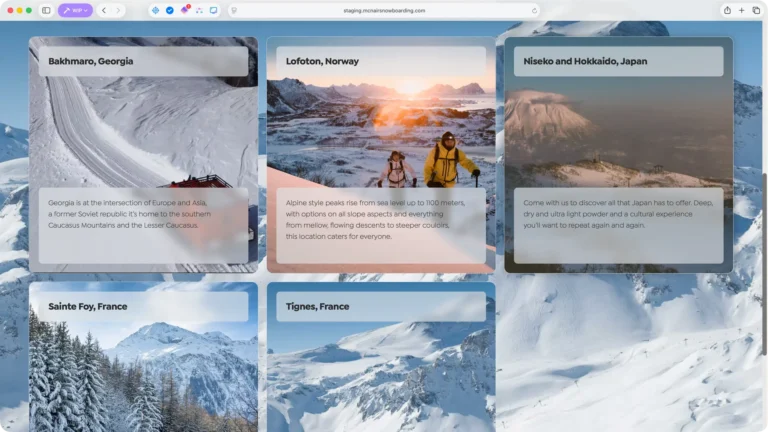Click the blue checkmark extension icon
The image size is (768, 432).
coord(169,10)
